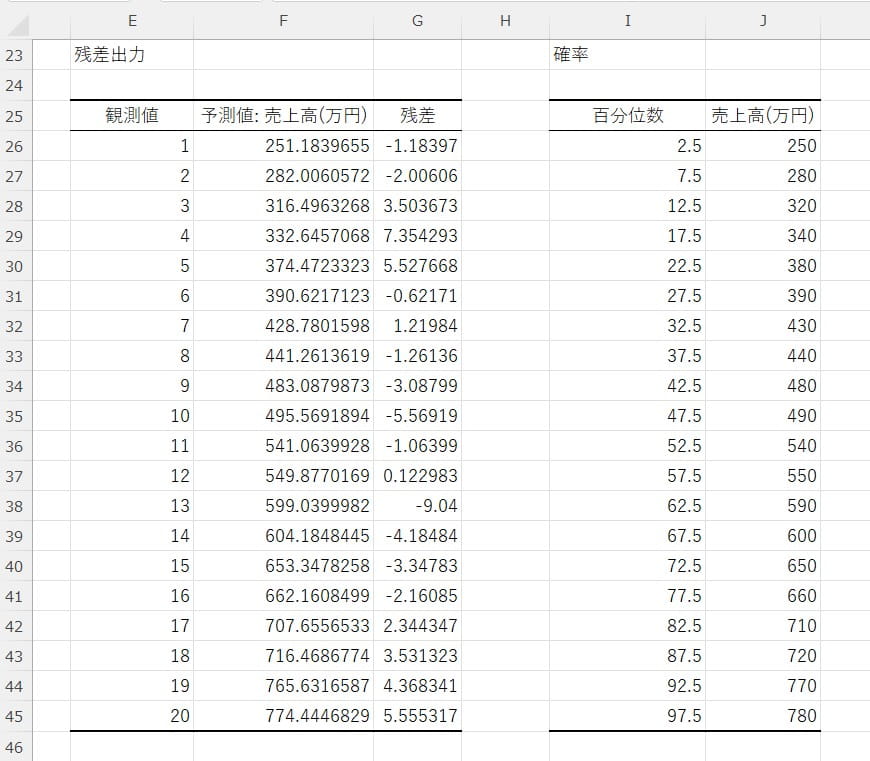
Task: Select the 百分位数 header cell
Action: pos(627,116)
